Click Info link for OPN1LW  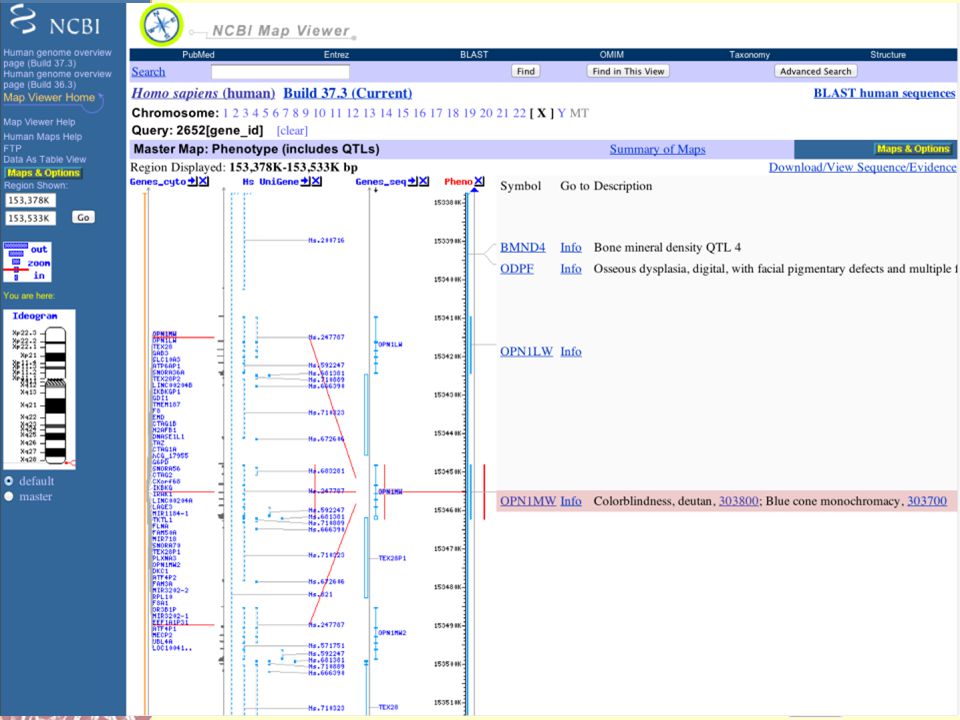click(x=571, y=351)
